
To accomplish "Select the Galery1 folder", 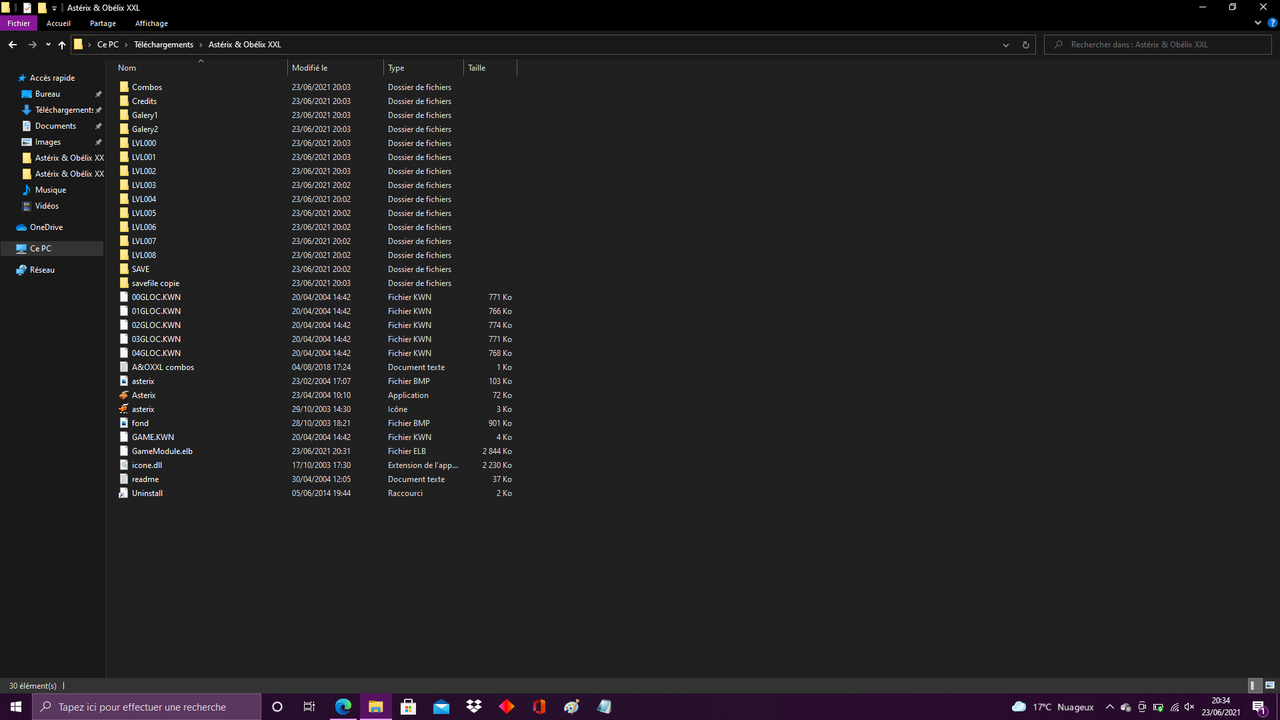I will (x=145, y=115).
